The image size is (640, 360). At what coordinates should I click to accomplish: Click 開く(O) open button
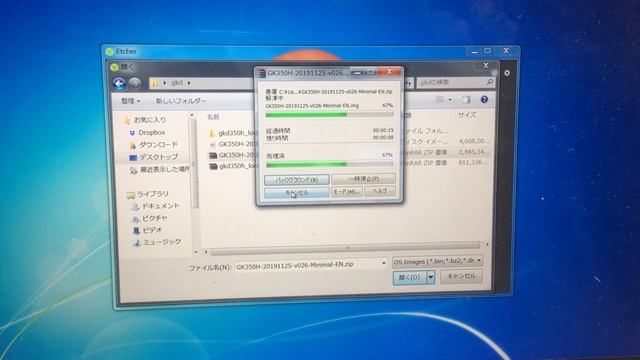tap(410, 278)
